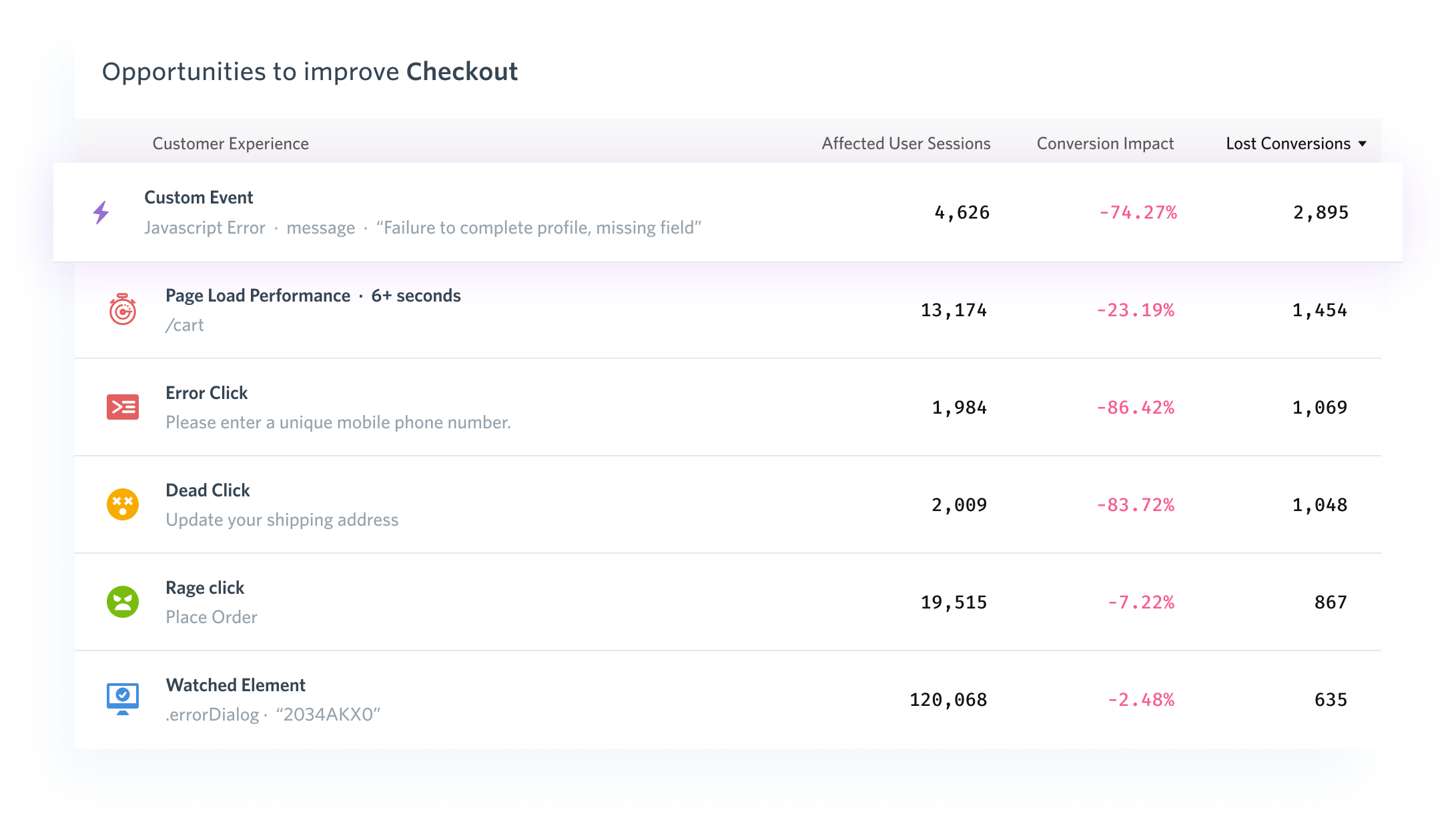Open the Page Load Performance row title
Screen dimensions: 1456x834
[258, 296]
